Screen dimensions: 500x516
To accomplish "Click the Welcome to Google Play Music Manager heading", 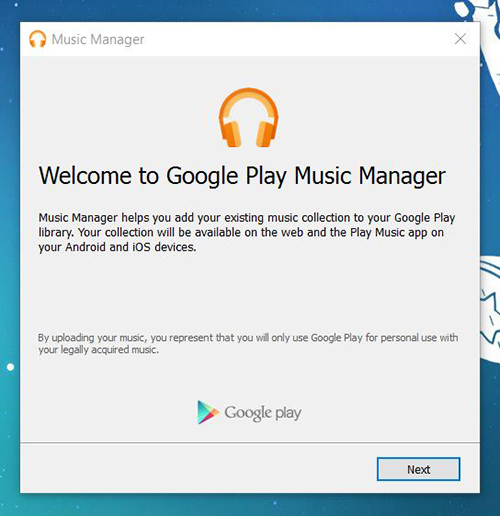I will (242, 176).
